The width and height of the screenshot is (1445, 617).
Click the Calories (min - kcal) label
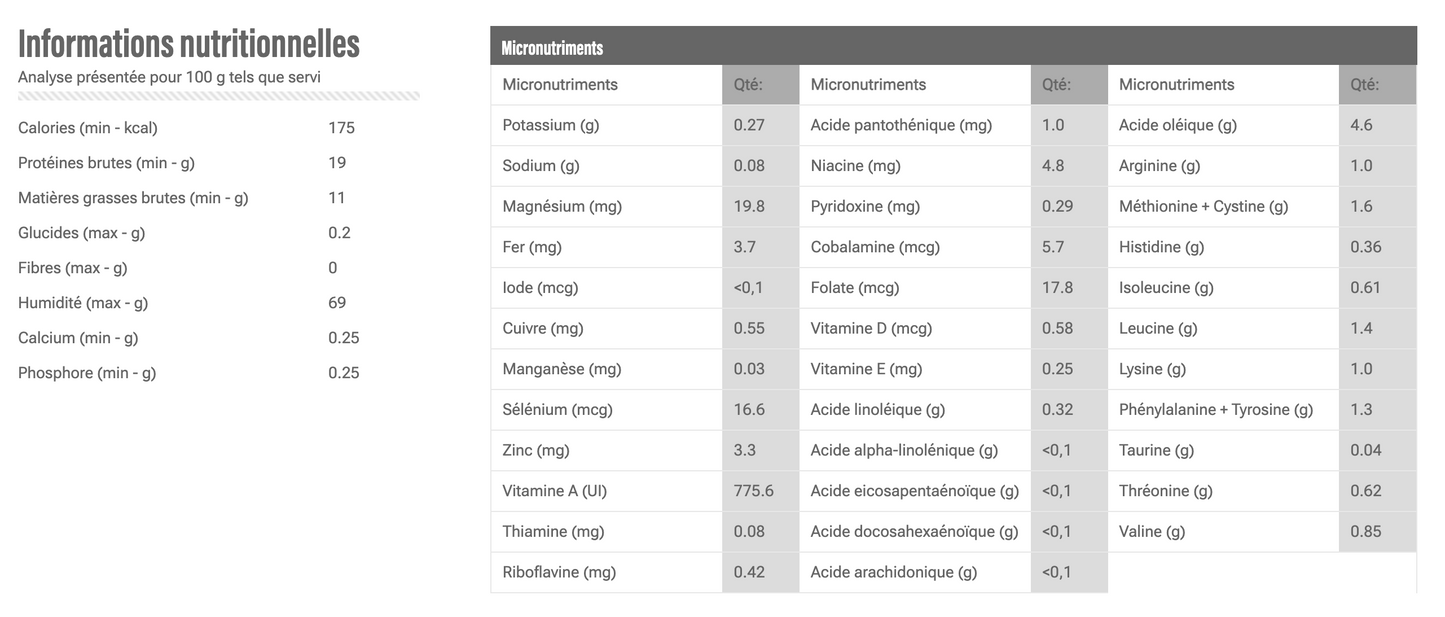(x=88, y=128)
